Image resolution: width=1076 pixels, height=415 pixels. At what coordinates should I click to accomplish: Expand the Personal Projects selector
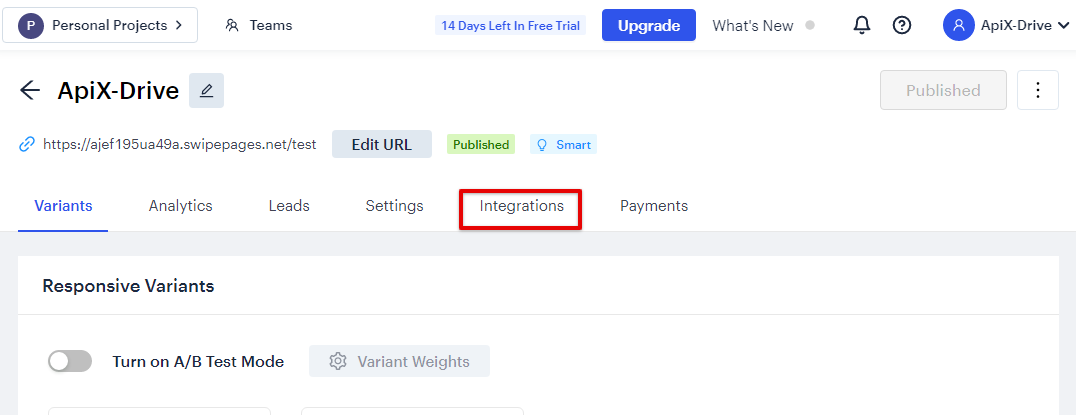tap(100, 25)
